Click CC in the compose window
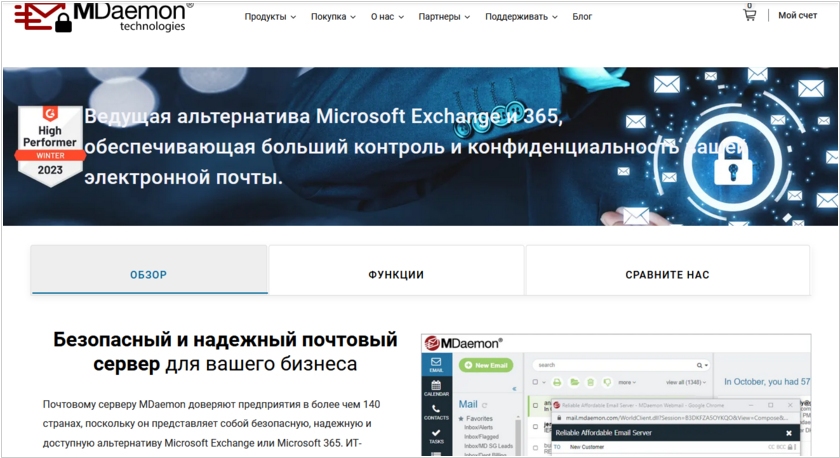Viewport: 840px width, 458px height. tap(771, 447)
